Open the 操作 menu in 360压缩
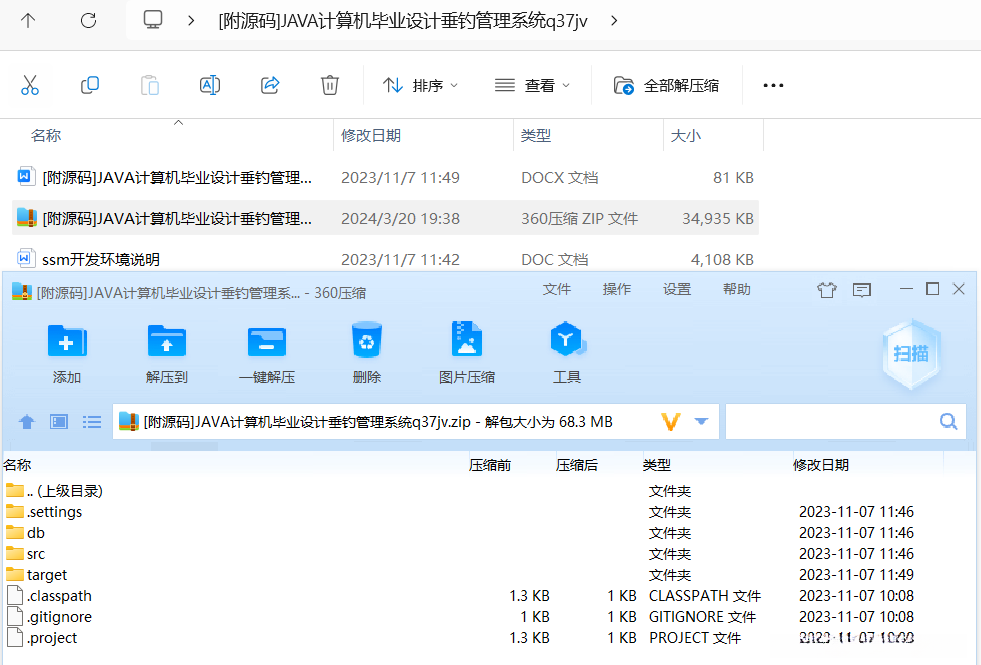This screenshot has height=665, width=981. click(x=617, y=289)
